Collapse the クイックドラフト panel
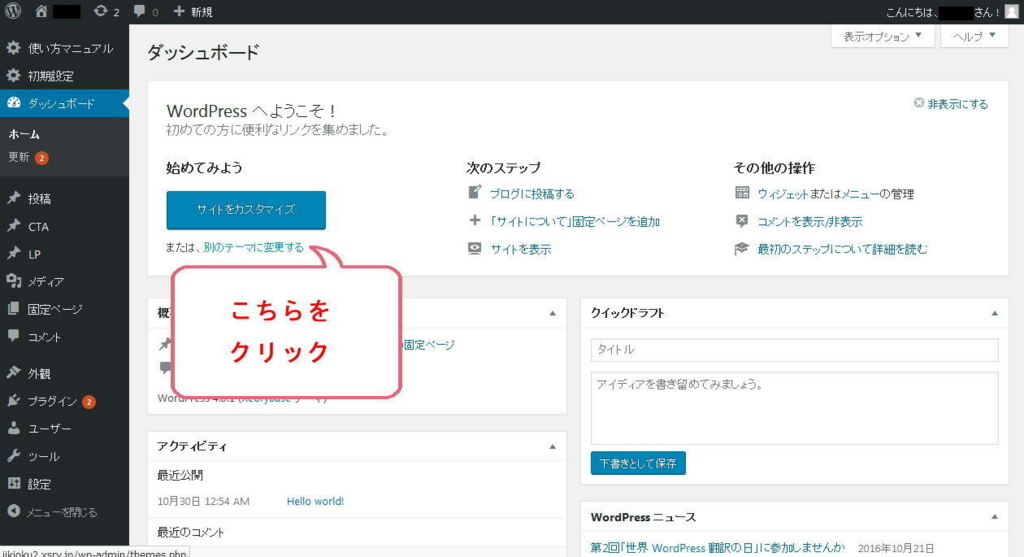This screenshot has width=1024, height=557. tap(995, 313)
